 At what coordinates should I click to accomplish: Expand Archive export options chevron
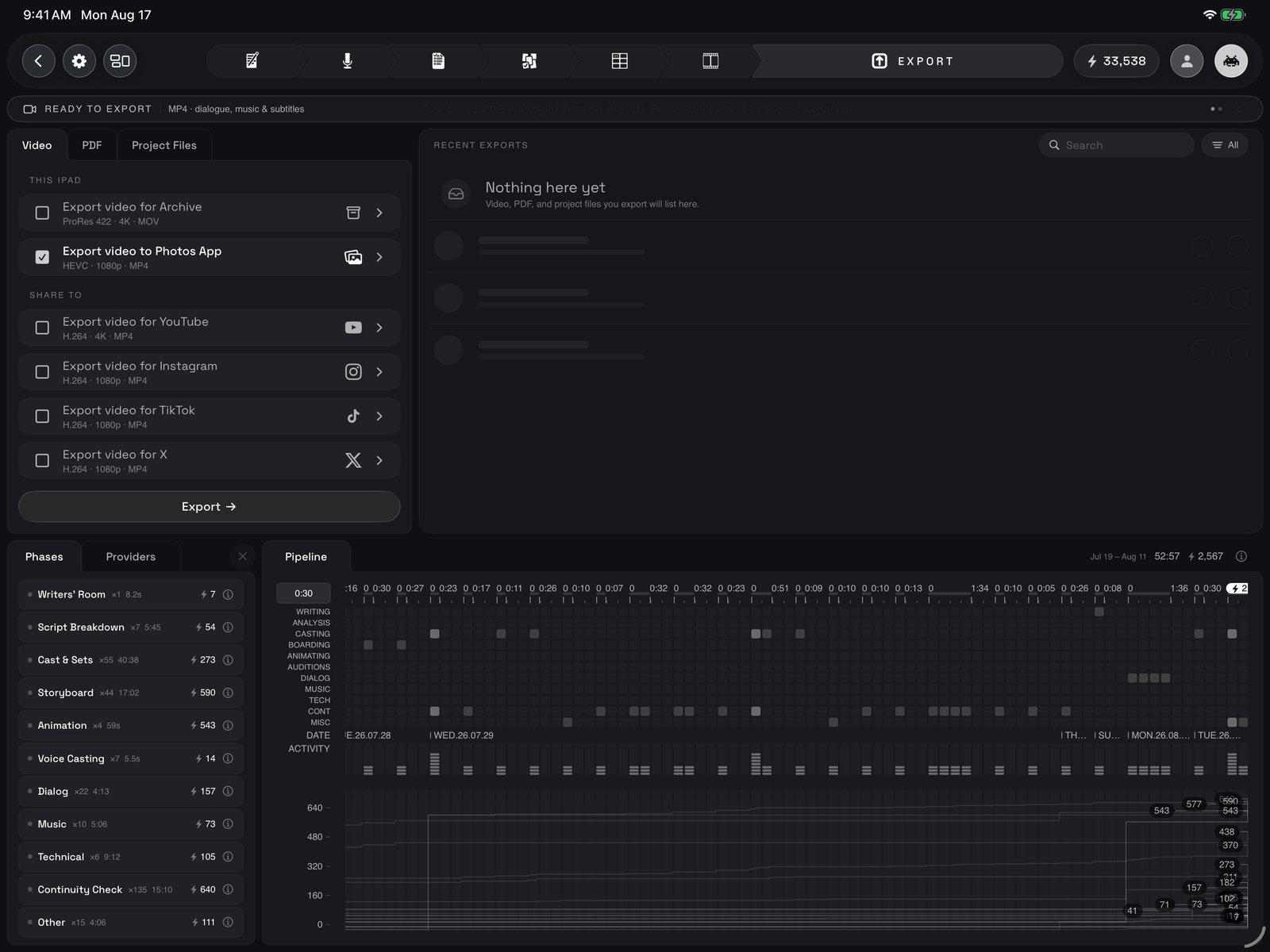click(x=379, y=213)
